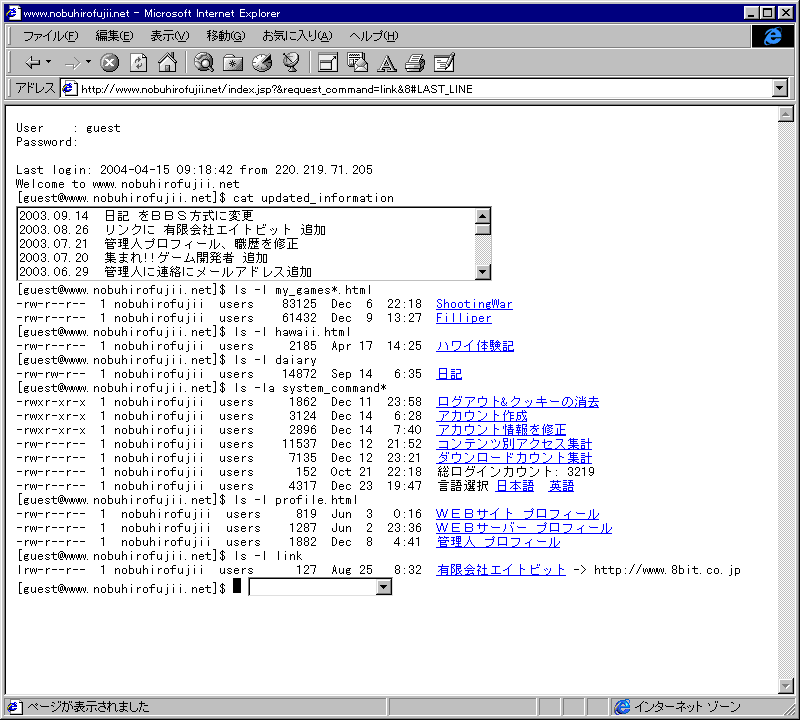Click the '2003.09.14 日記をBBS方式に変更' entry

[136, 216]
